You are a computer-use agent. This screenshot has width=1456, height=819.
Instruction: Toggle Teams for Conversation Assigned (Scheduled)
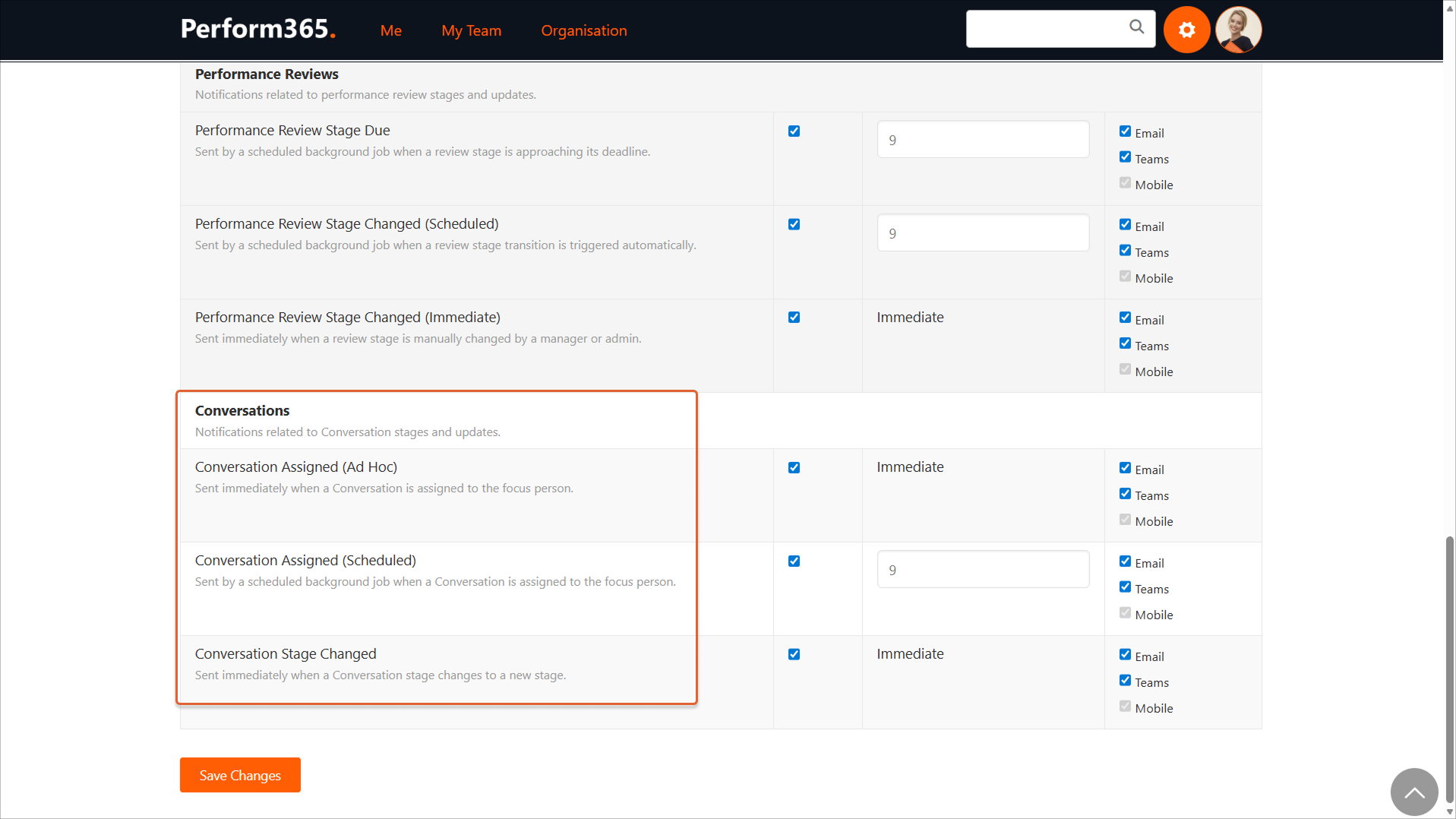(1125, 587)
